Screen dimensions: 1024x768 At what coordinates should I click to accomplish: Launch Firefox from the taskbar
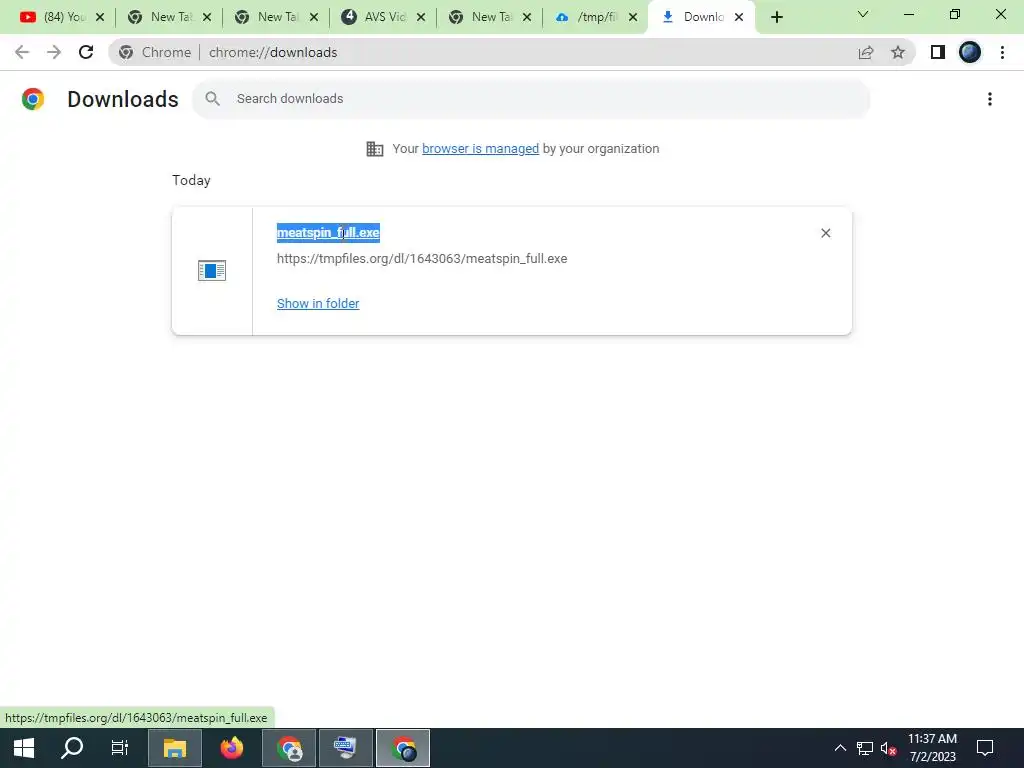[x=231, y=748]
